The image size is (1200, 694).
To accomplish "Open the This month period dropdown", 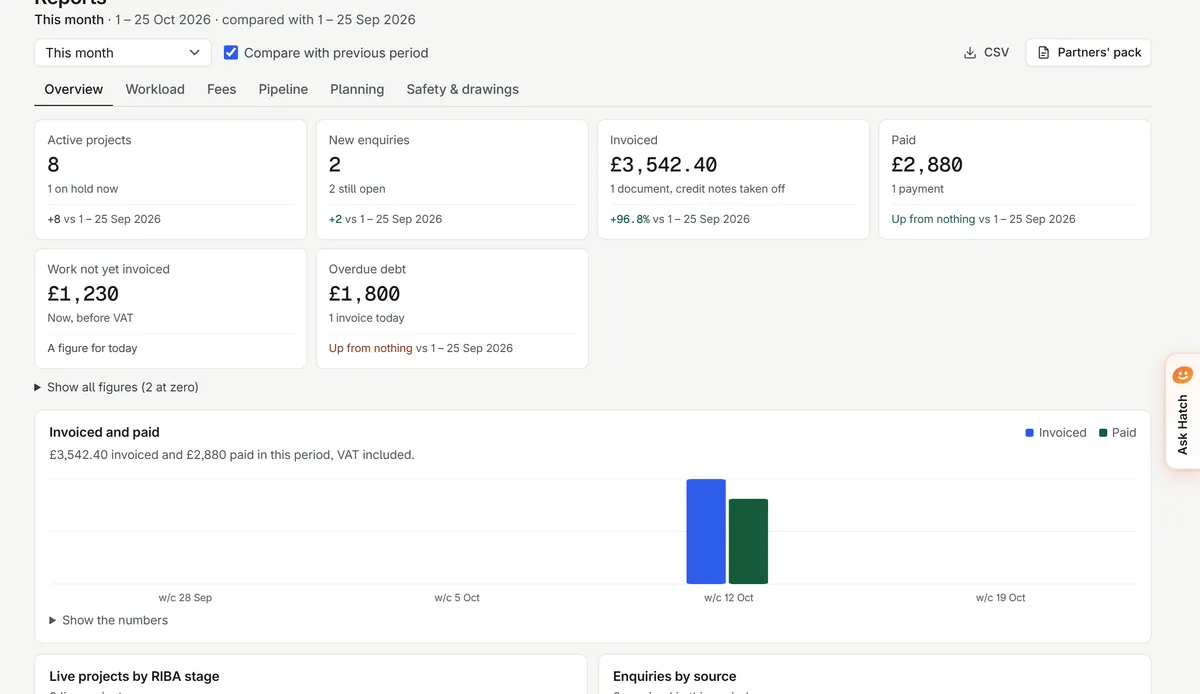I will (123, 53).
